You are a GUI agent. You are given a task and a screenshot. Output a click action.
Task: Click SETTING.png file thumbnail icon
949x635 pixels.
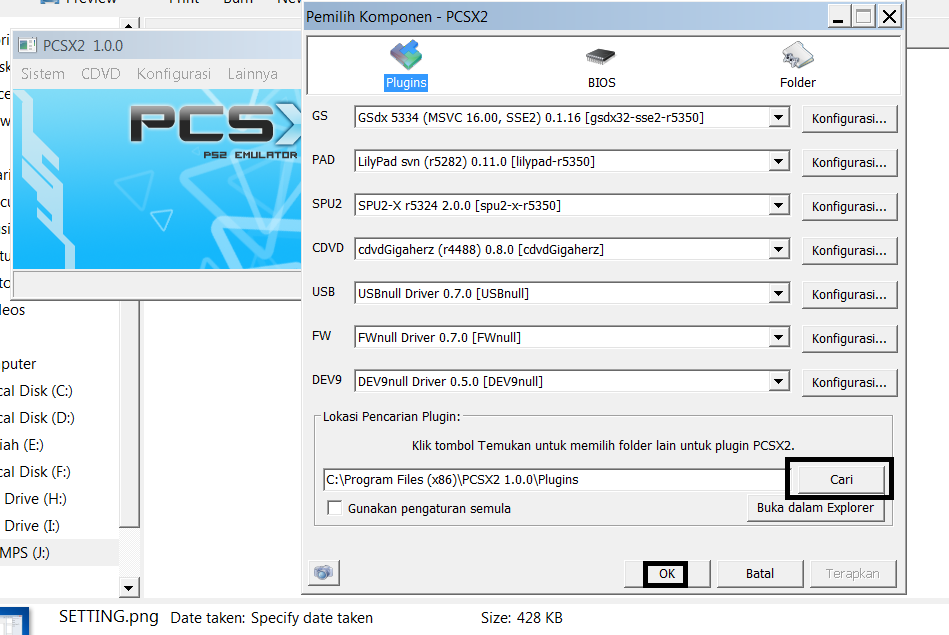(14, 621)
